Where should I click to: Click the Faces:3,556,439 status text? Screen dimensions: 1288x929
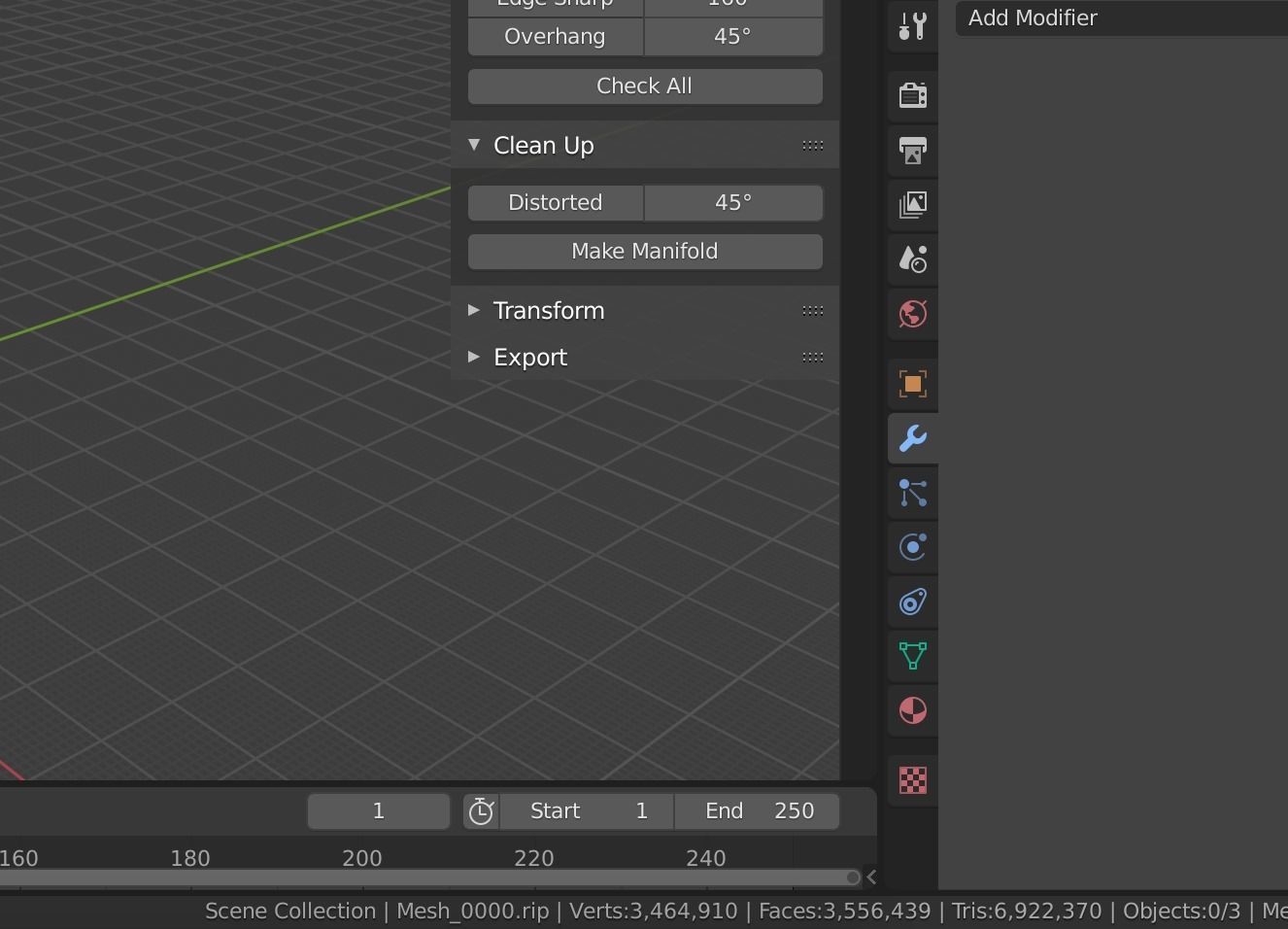pos(844,912)
